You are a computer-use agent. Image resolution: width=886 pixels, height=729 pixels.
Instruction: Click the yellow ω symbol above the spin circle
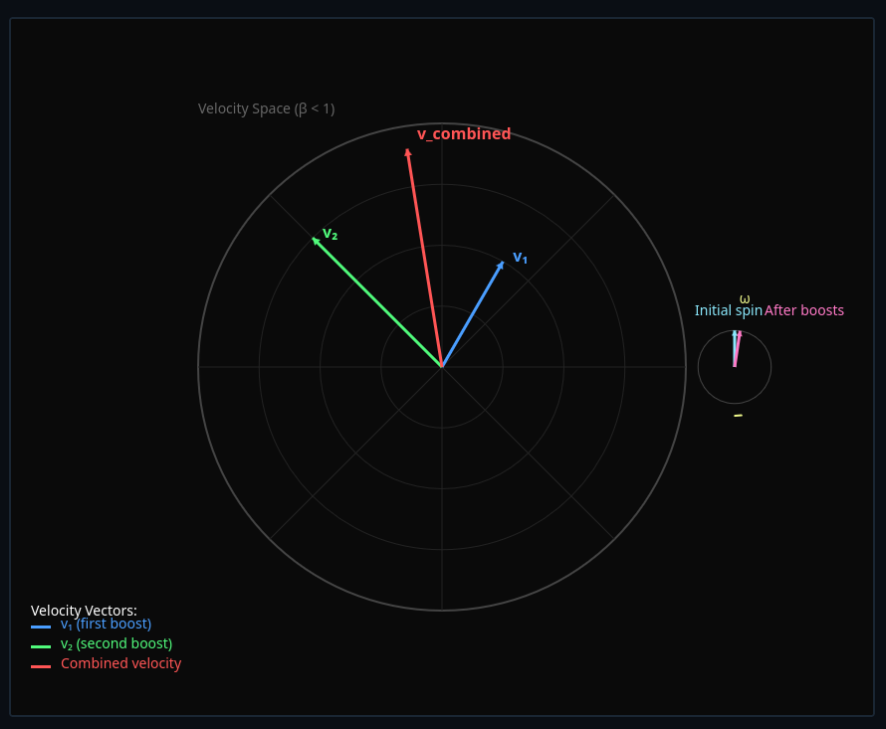(744, 297)
